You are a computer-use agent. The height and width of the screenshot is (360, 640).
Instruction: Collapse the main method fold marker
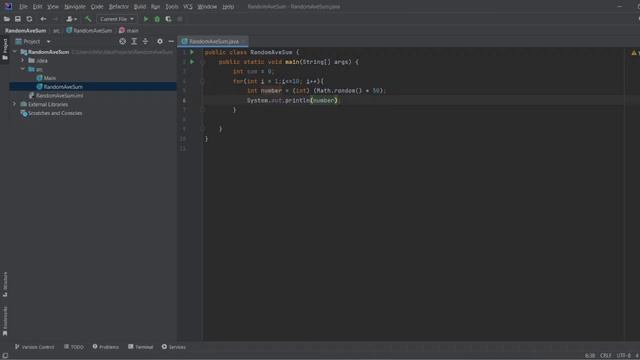point(202,62)
